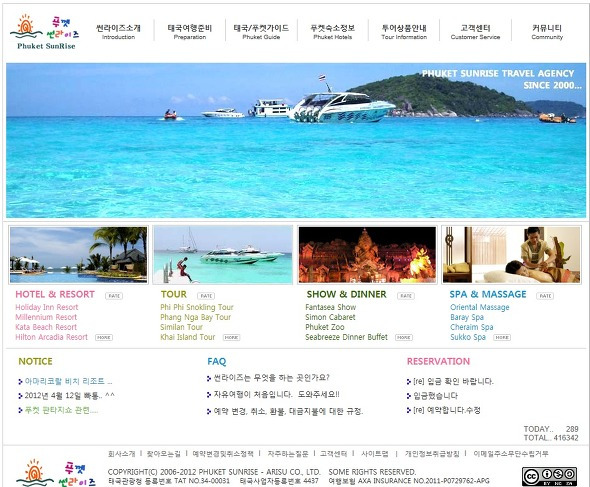
Task: Click the footer Phuket SunRise logo
Action: click(x=56, y=473)
